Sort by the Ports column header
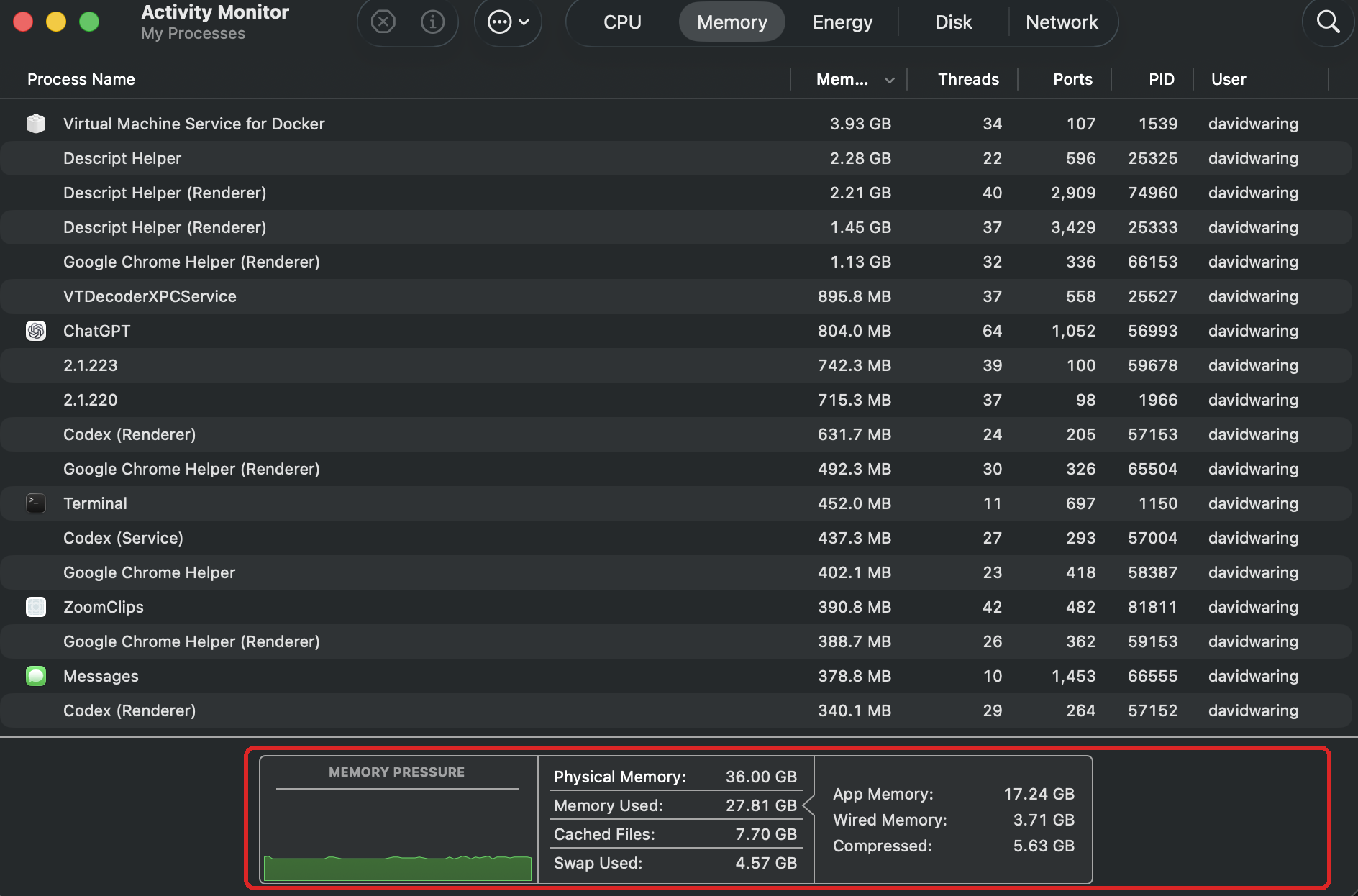This screenshot has width=1358, height=896. (x=1072, y=79)
